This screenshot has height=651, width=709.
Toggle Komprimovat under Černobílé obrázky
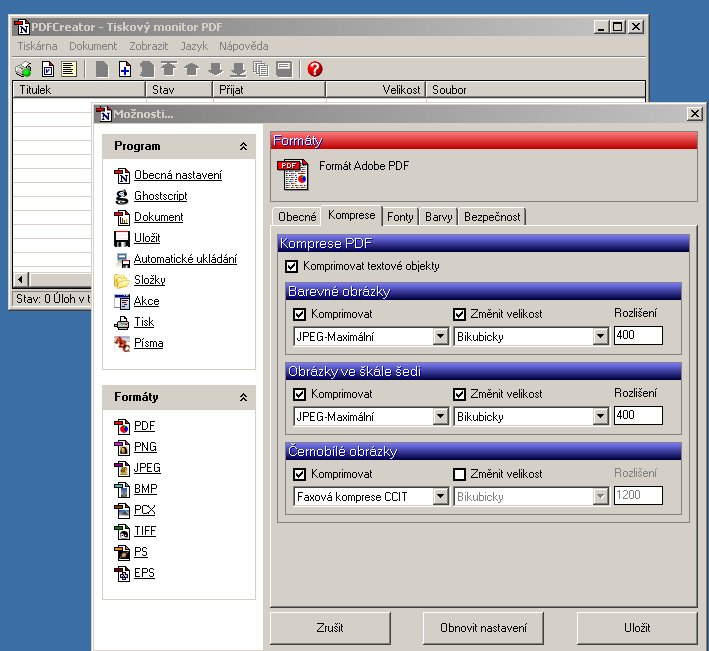click(x=299, y=474)
